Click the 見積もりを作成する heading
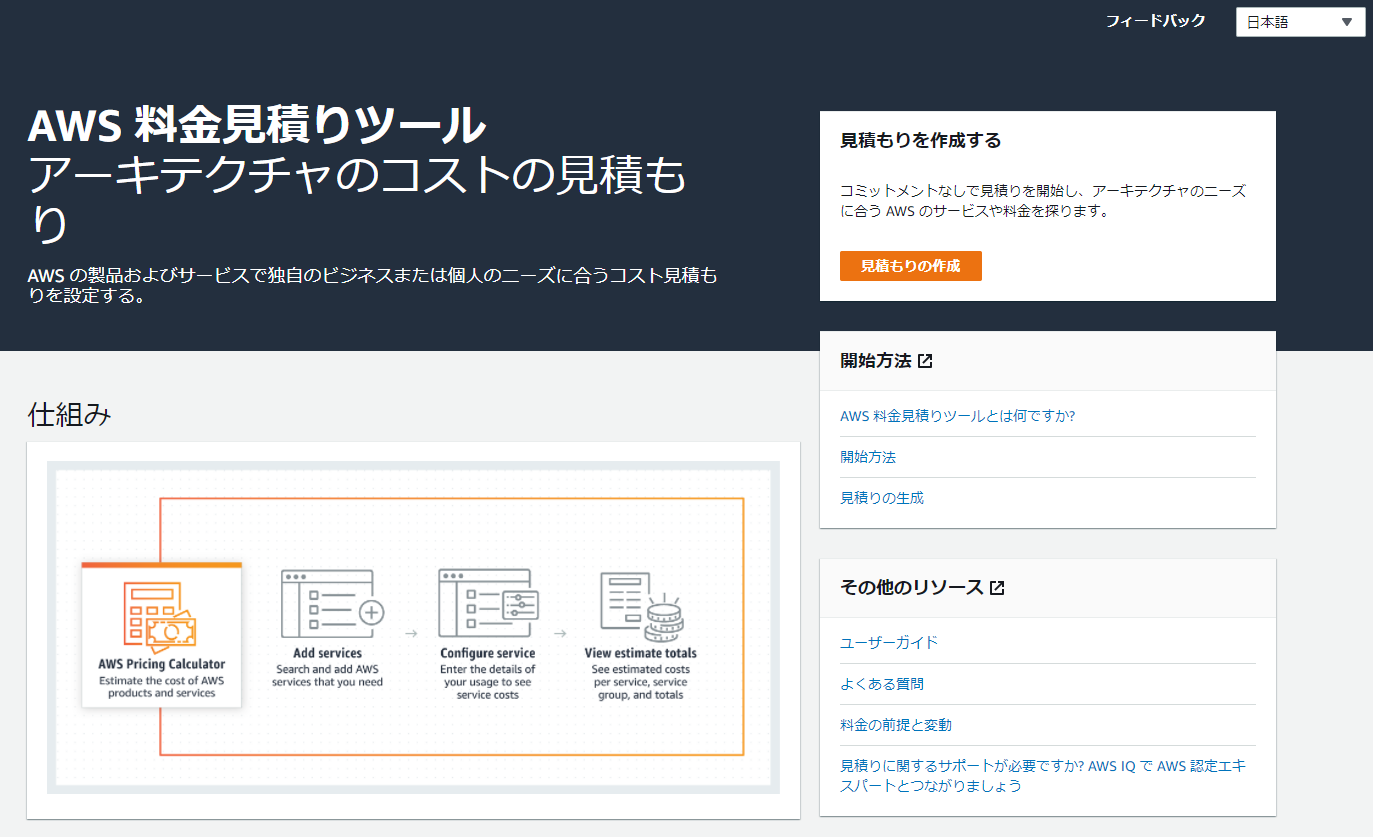The width and height of the screenshot is (1373, 837). tap(921, 141)
